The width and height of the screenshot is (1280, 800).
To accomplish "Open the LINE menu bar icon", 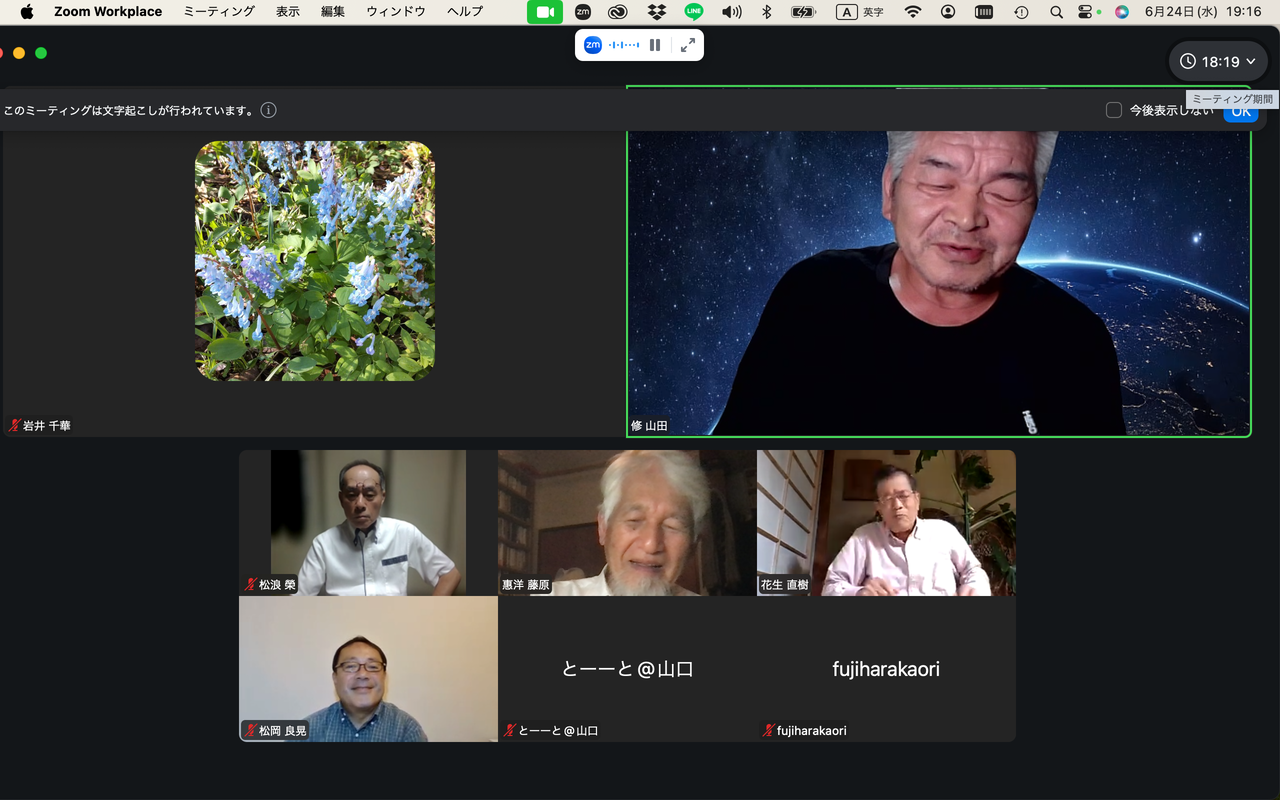I will [694, 12].
